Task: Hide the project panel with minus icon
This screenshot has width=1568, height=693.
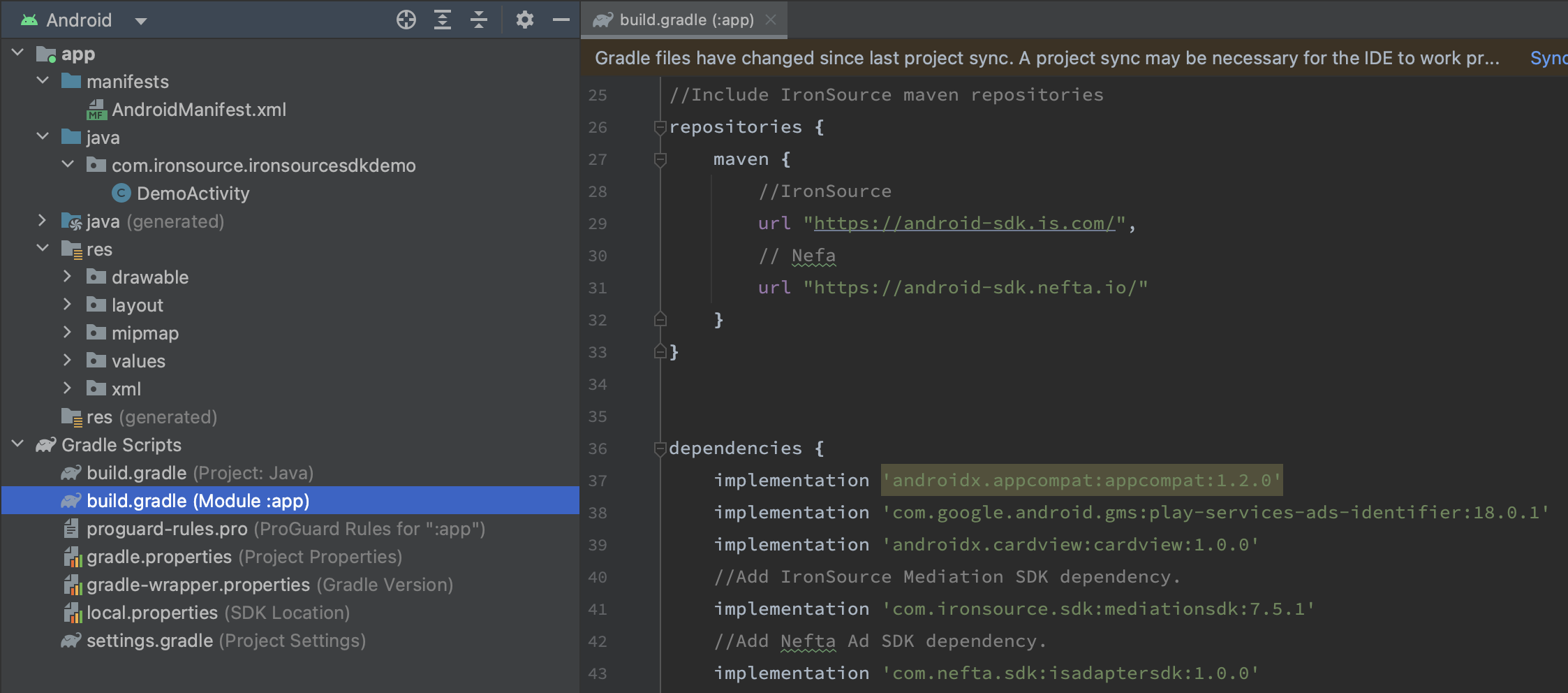Action: [561, 20]
